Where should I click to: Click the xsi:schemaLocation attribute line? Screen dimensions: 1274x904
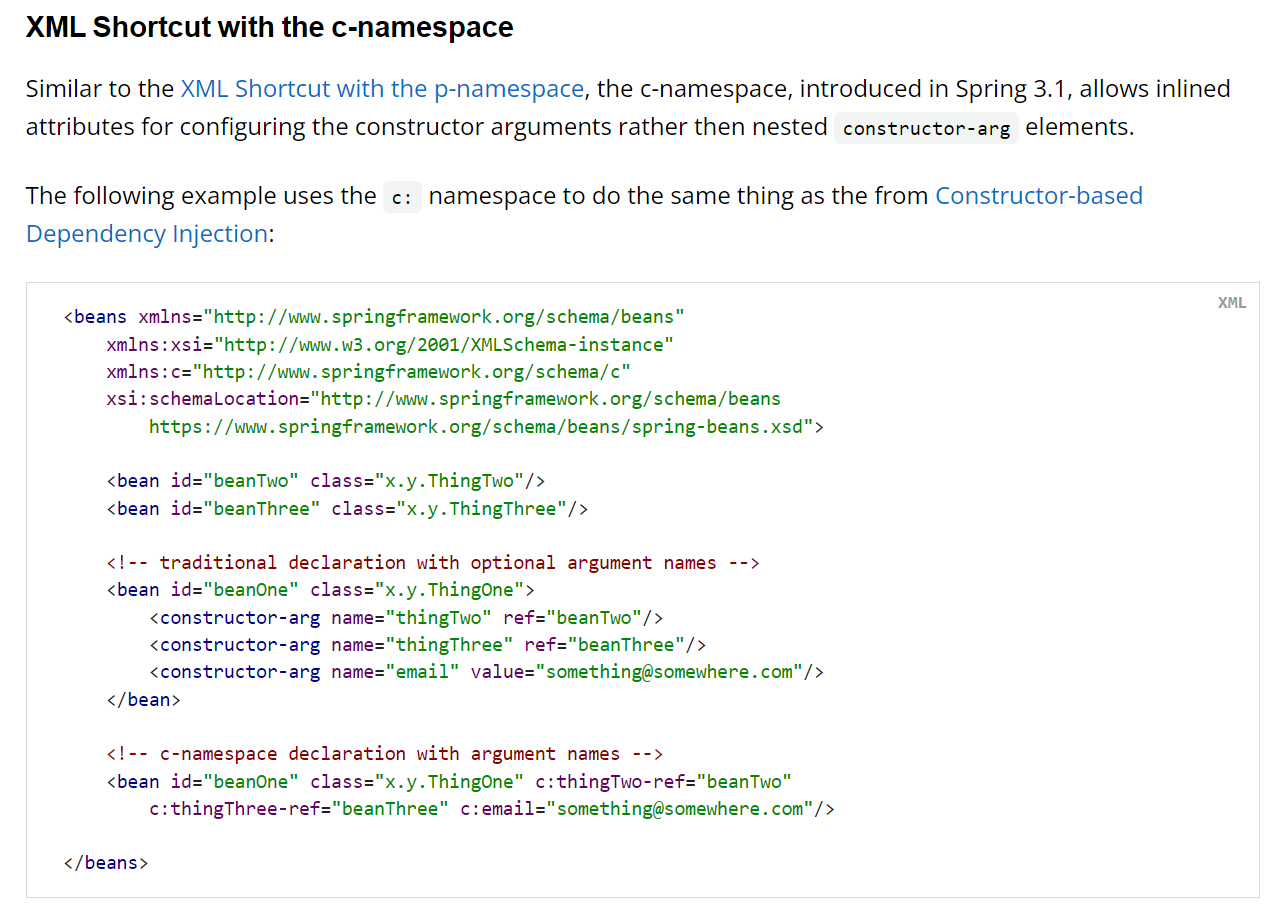point(443,399)
